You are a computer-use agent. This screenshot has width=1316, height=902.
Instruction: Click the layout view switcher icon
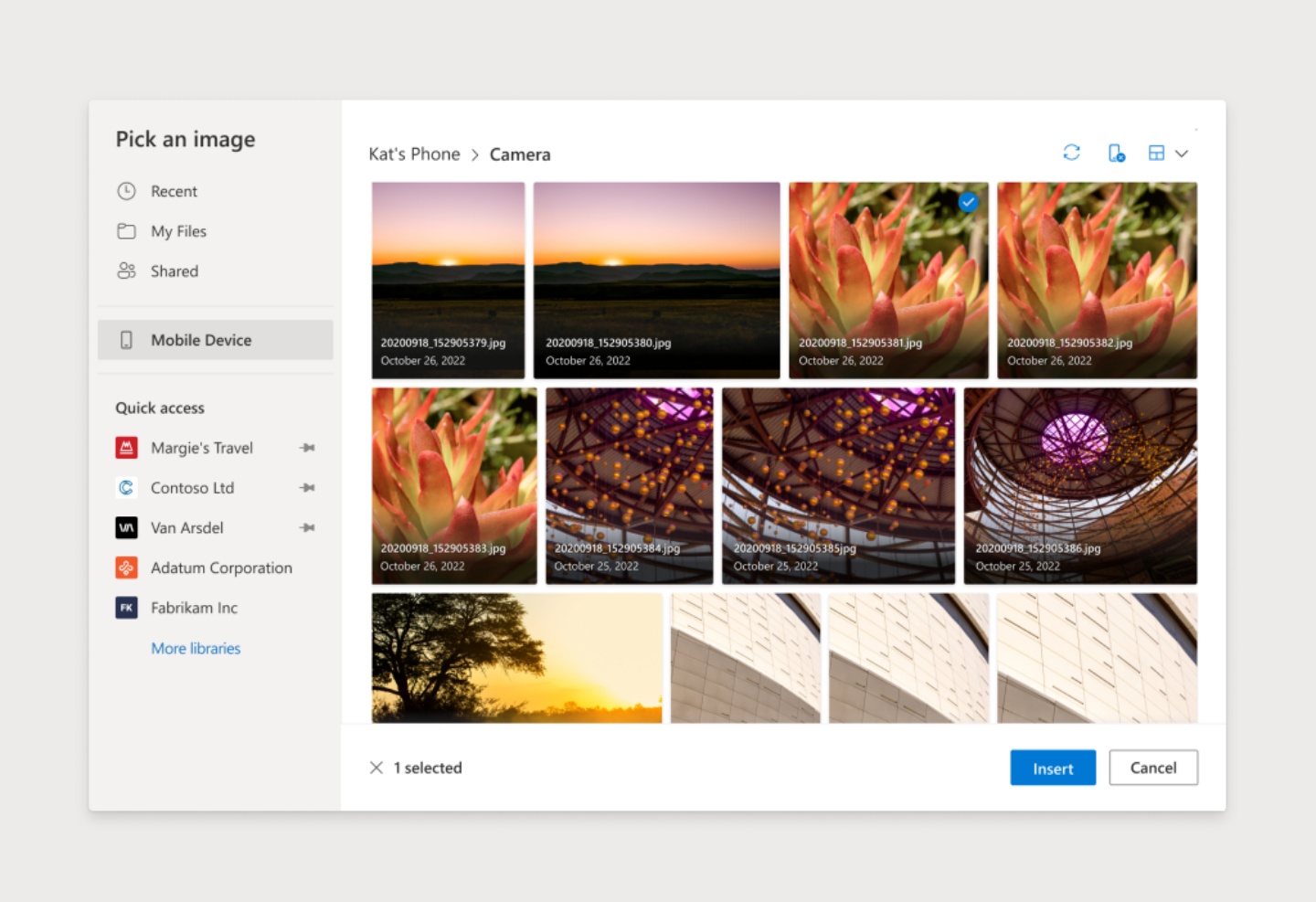(1156, 154)
